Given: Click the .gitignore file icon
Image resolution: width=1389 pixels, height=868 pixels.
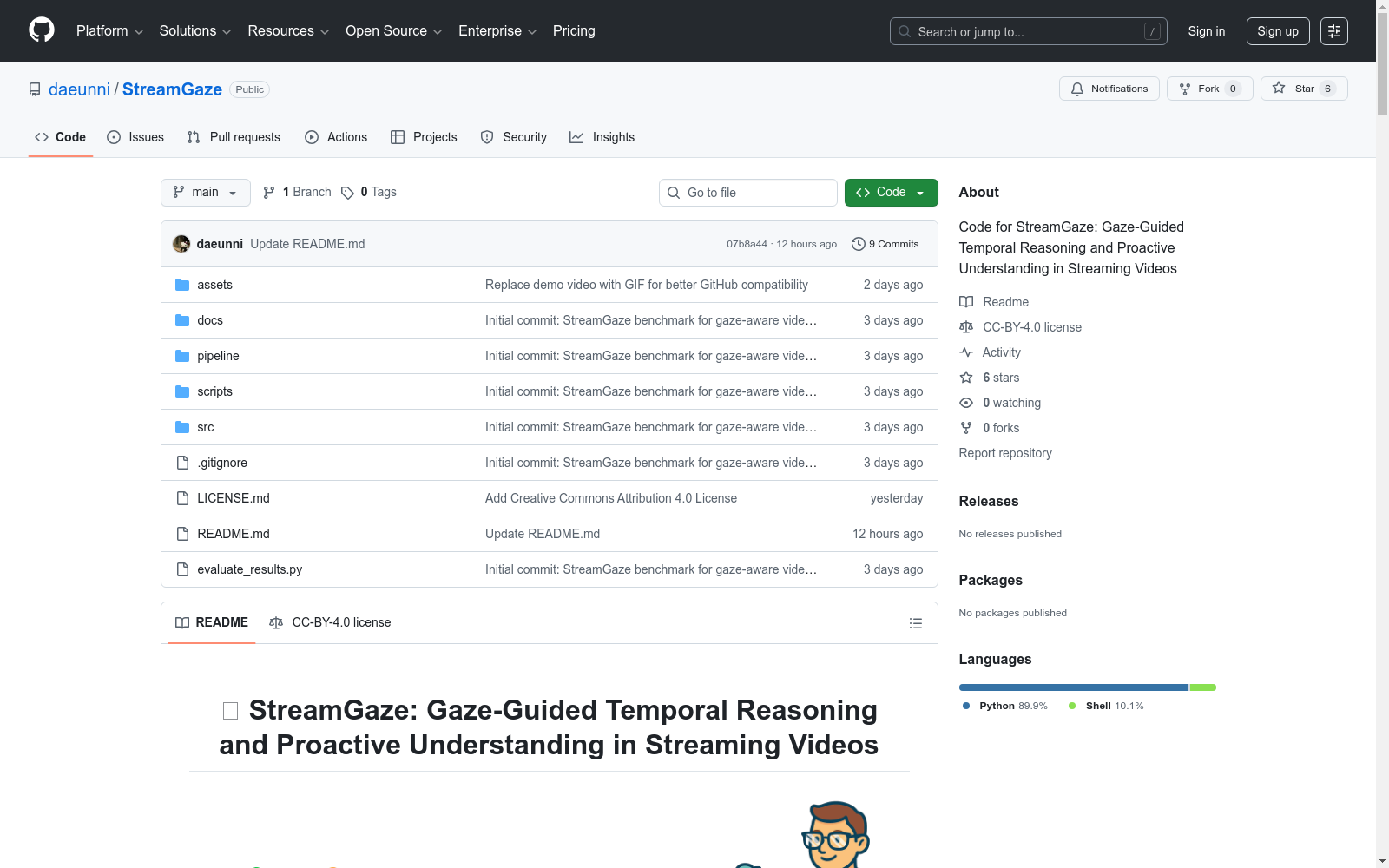Looking at the screenshot, I should coord(182,463).
